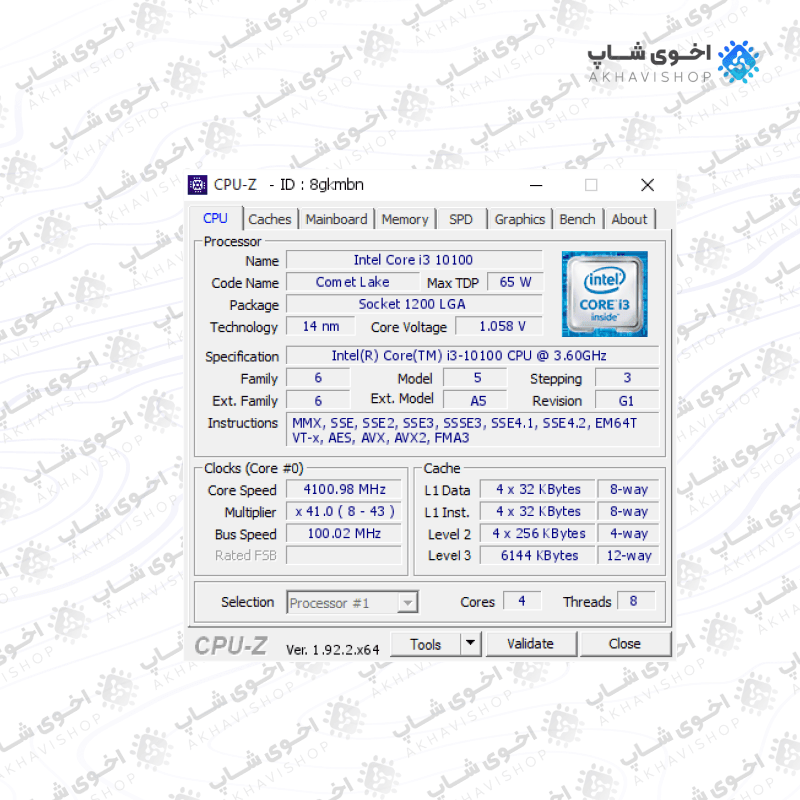This screenshot has width=800, height=800.
Task: Click the Multiplier value x 41.0 (8 - 43)
Action: (344, 511)
